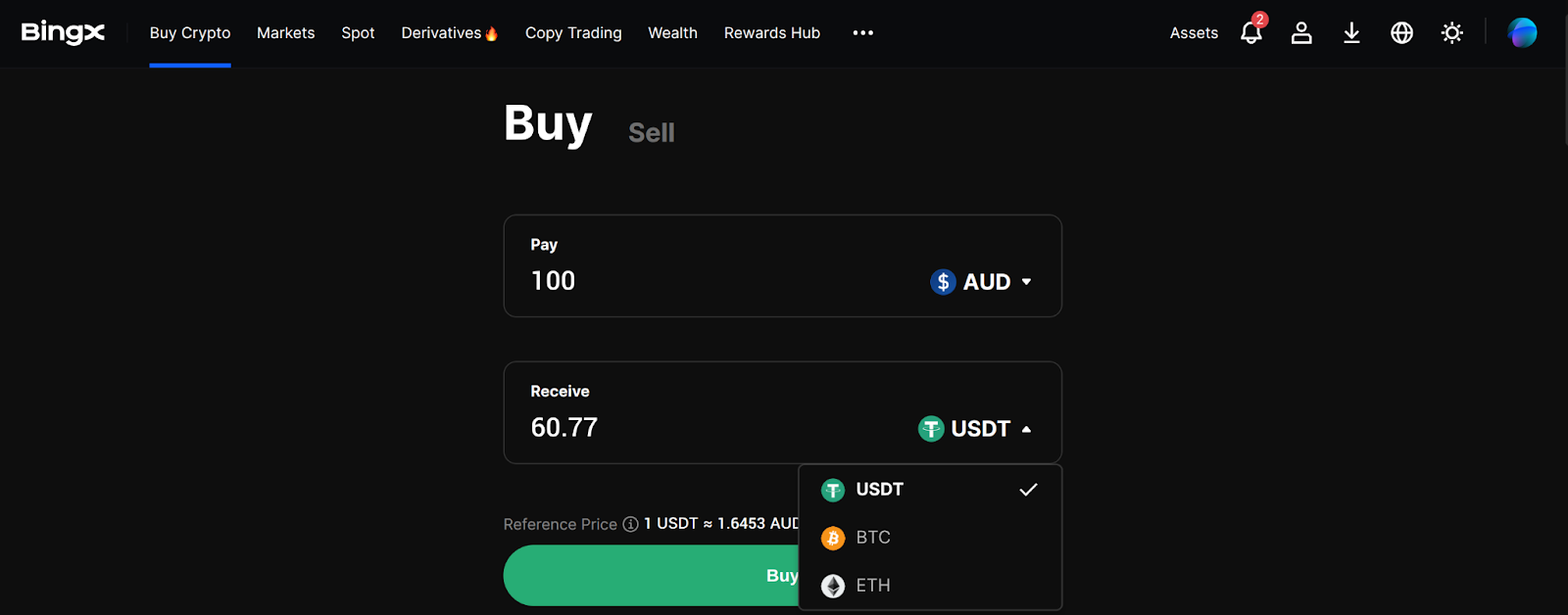Expand more navigation items via the ellipsis
1568x615 pixels.
click(862, 32)
